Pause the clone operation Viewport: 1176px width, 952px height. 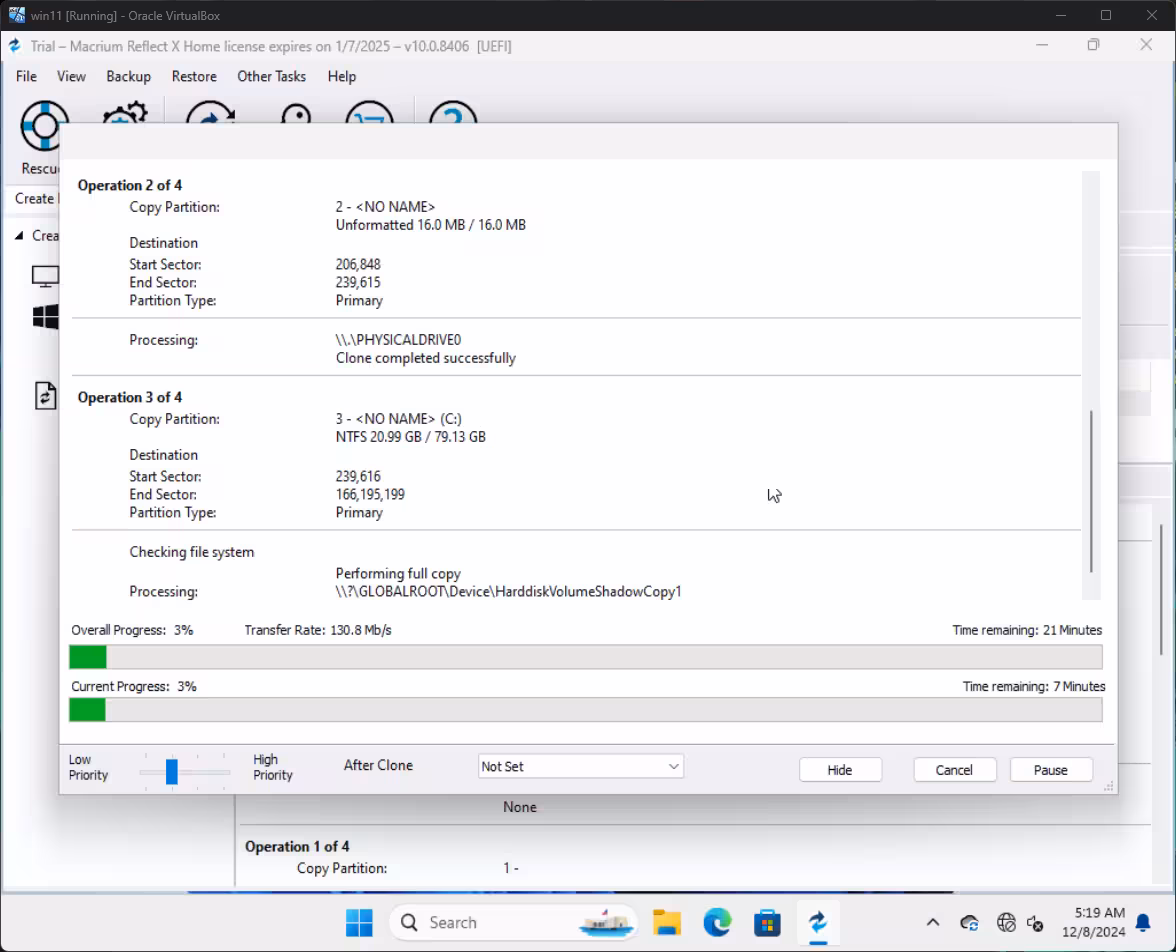(1051, 770)
